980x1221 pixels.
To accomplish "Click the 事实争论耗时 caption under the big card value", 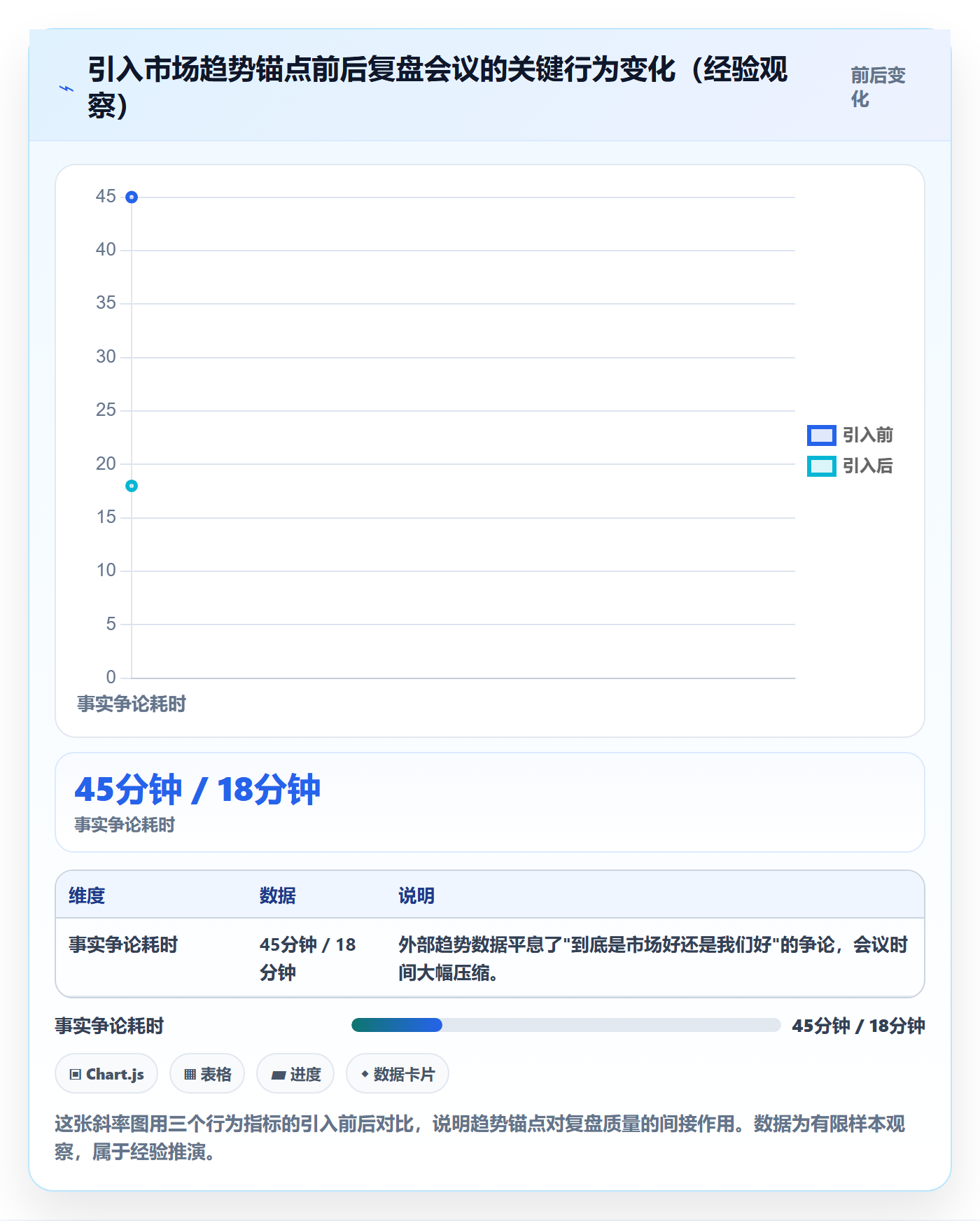I will tap(125, 825).
